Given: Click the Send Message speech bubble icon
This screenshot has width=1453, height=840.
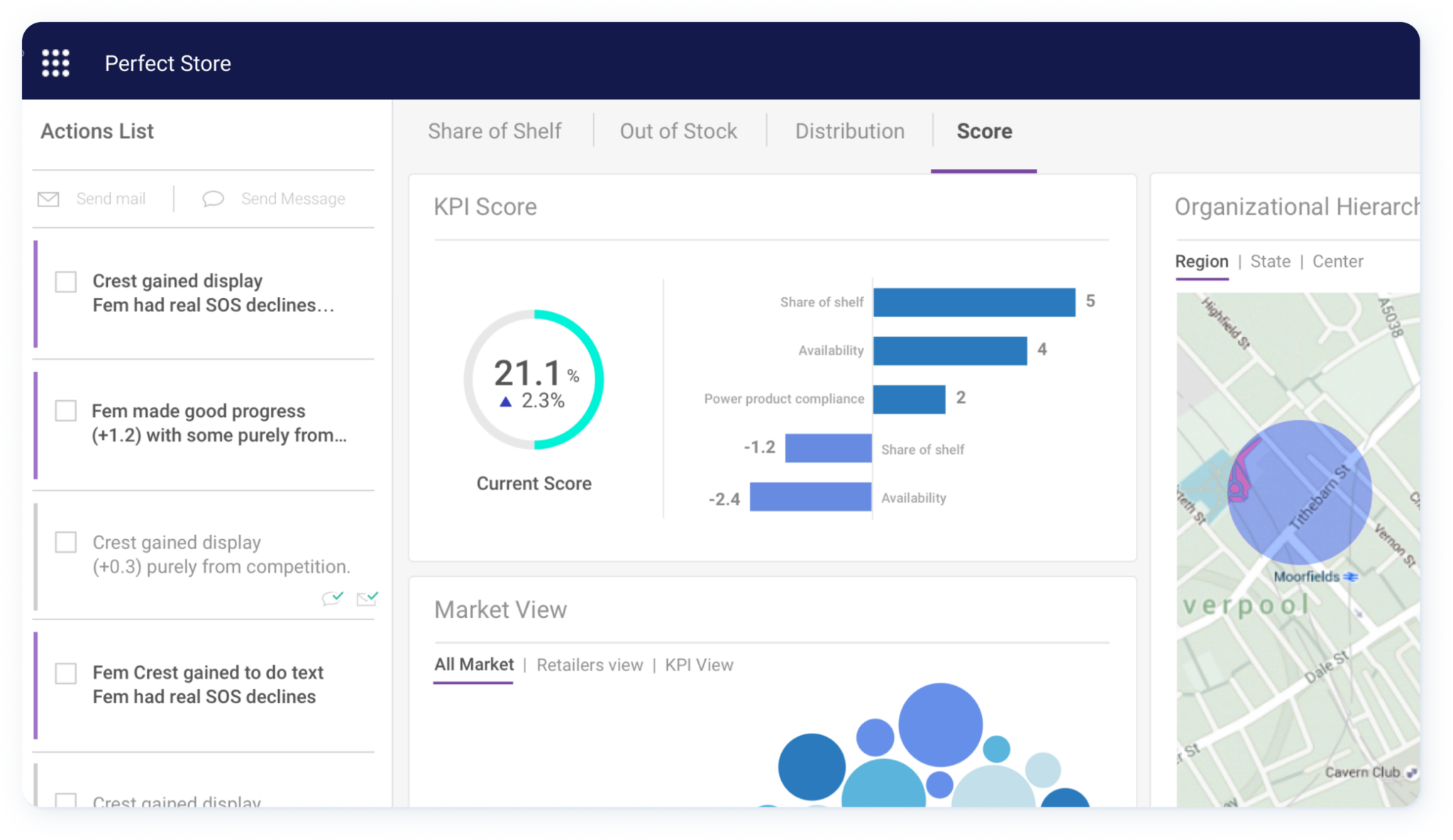Looking at the screenshot, I should click(x=213, y=199).
